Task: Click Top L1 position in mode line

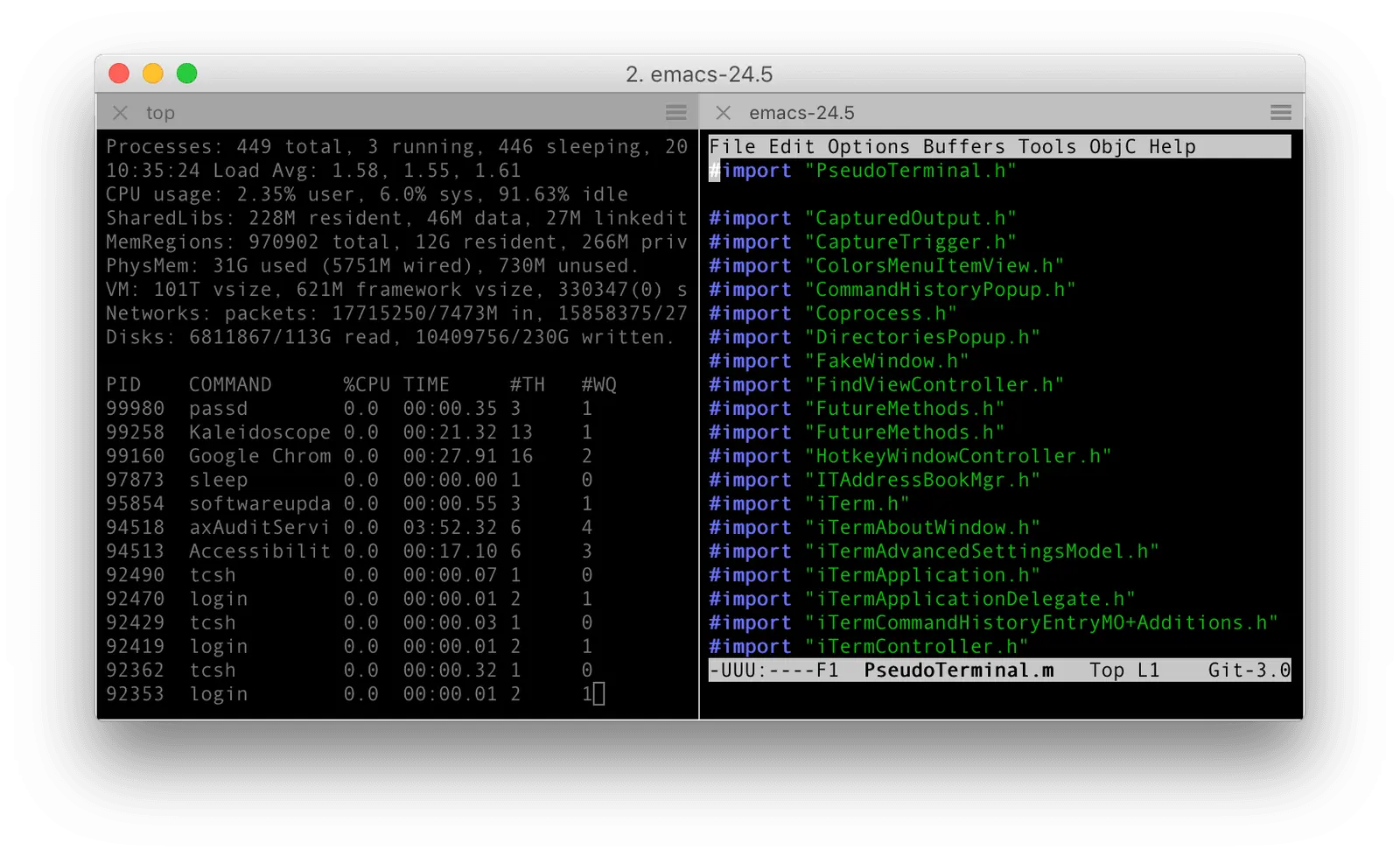Action: [1124, 671]
